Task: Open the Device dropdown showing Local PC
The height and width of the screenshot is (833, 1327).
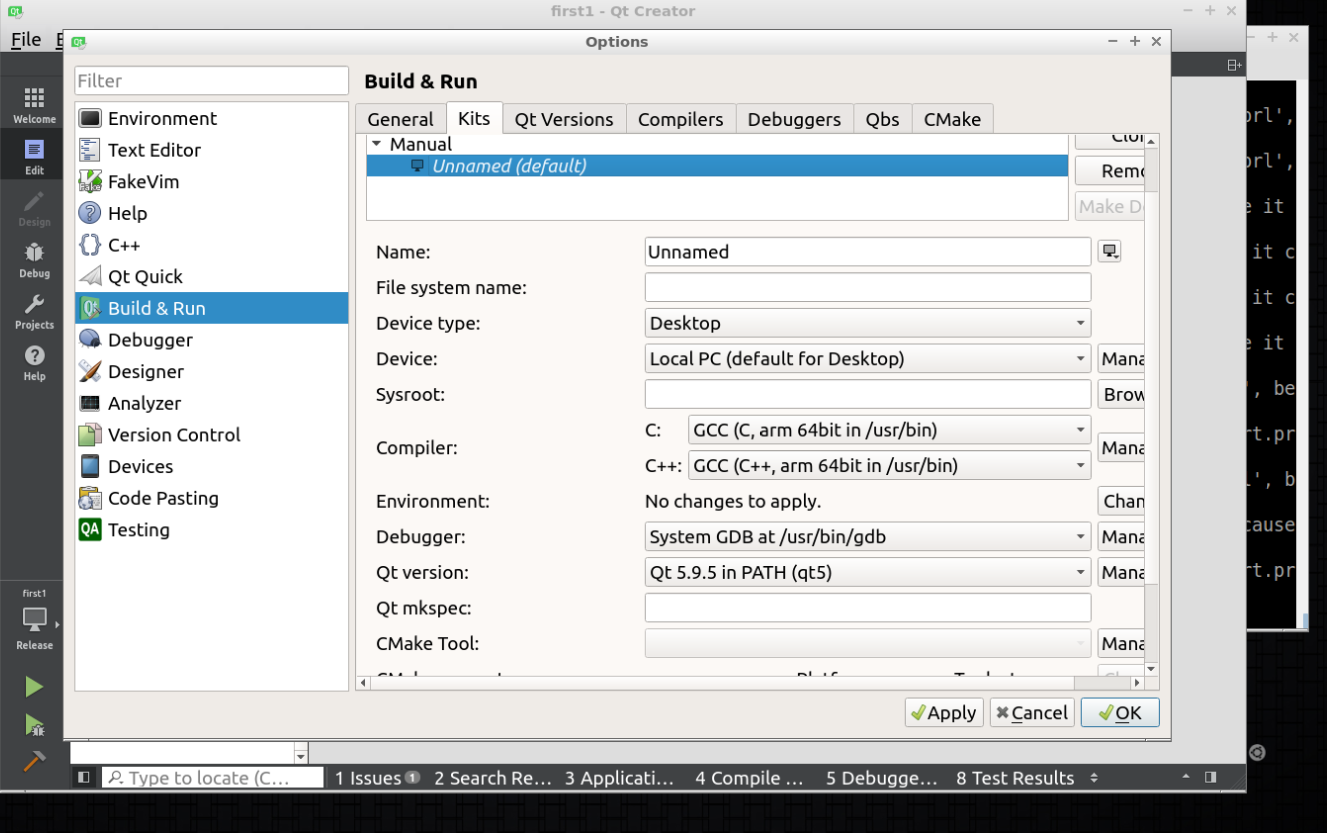Action: [868, 359]
